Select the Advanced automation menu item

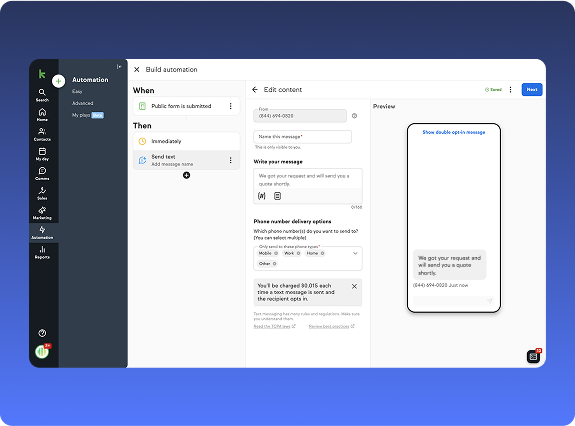[x=83, y=103]
